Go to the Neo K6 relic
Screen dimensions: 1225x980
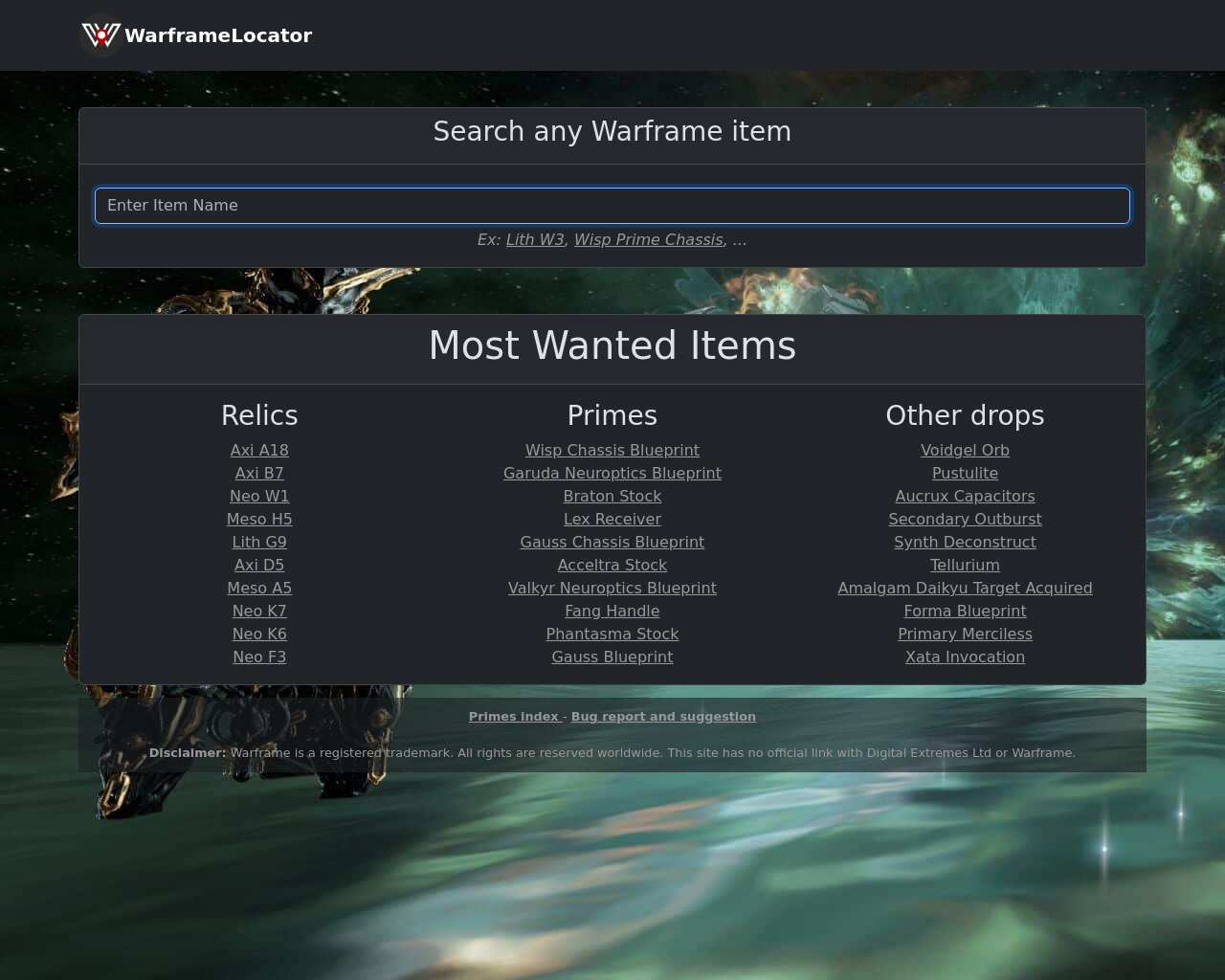(x=259, y=635)
